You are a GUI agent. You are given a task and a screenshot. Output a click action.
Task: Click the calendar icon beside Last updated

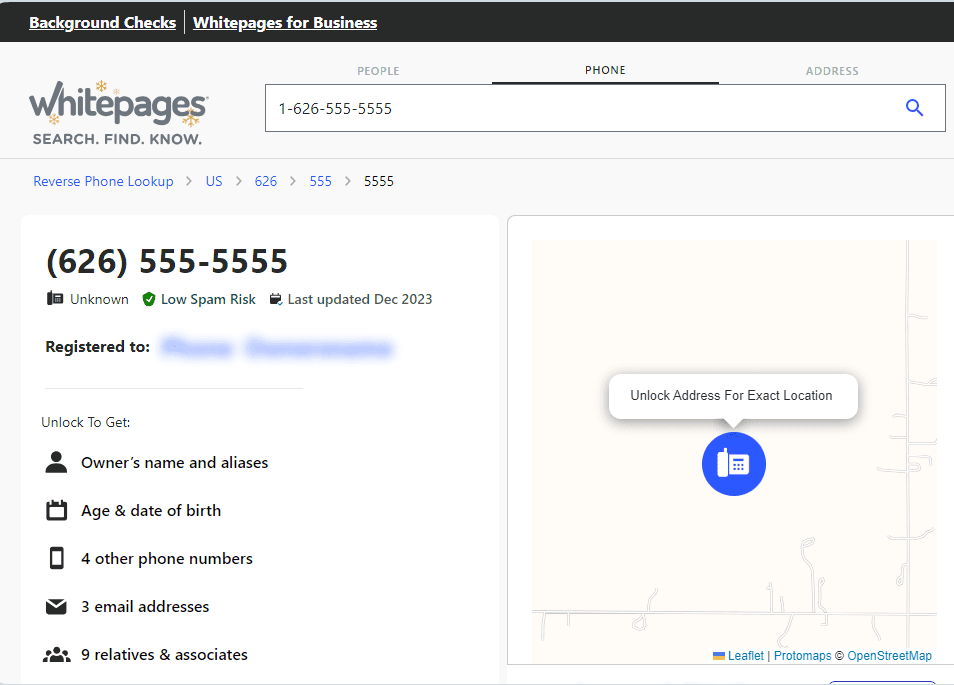[276, 299]
